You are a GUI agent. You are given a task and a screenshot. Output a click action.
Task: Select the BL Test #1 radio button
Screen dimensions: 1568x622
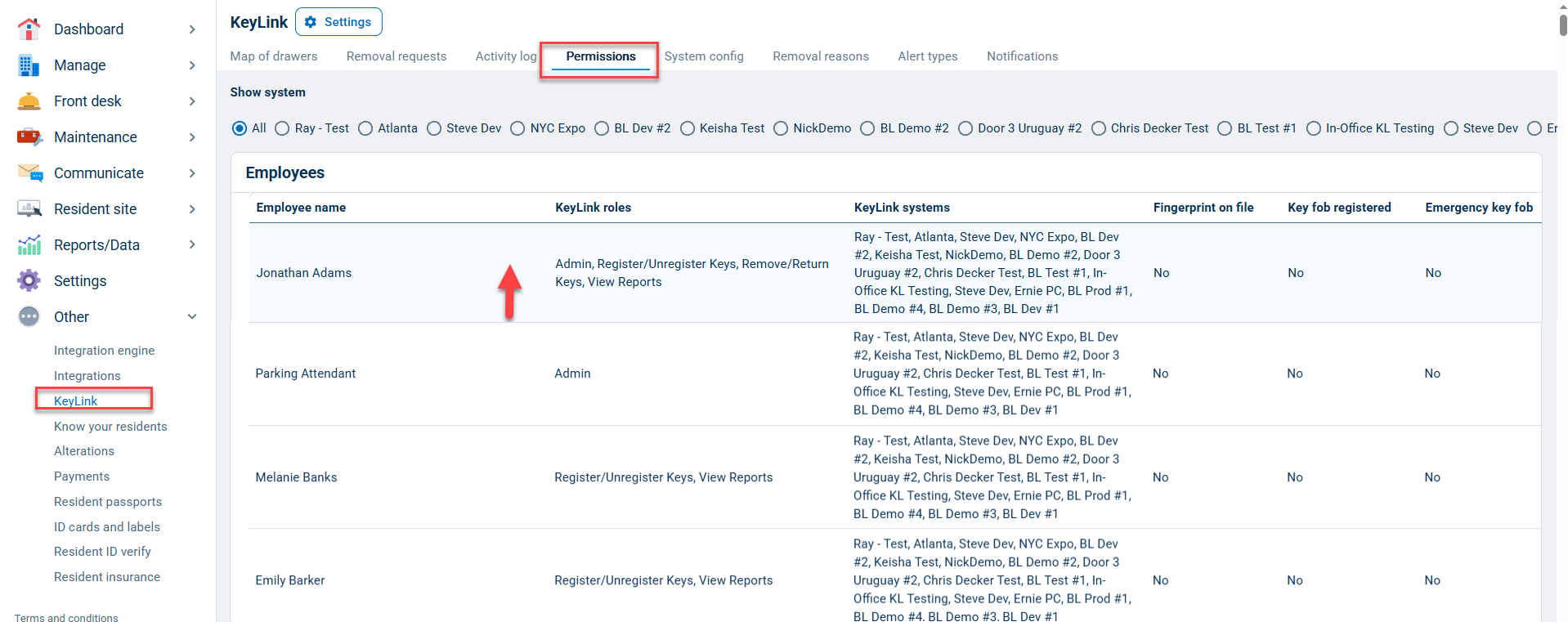coord(1225,128)
